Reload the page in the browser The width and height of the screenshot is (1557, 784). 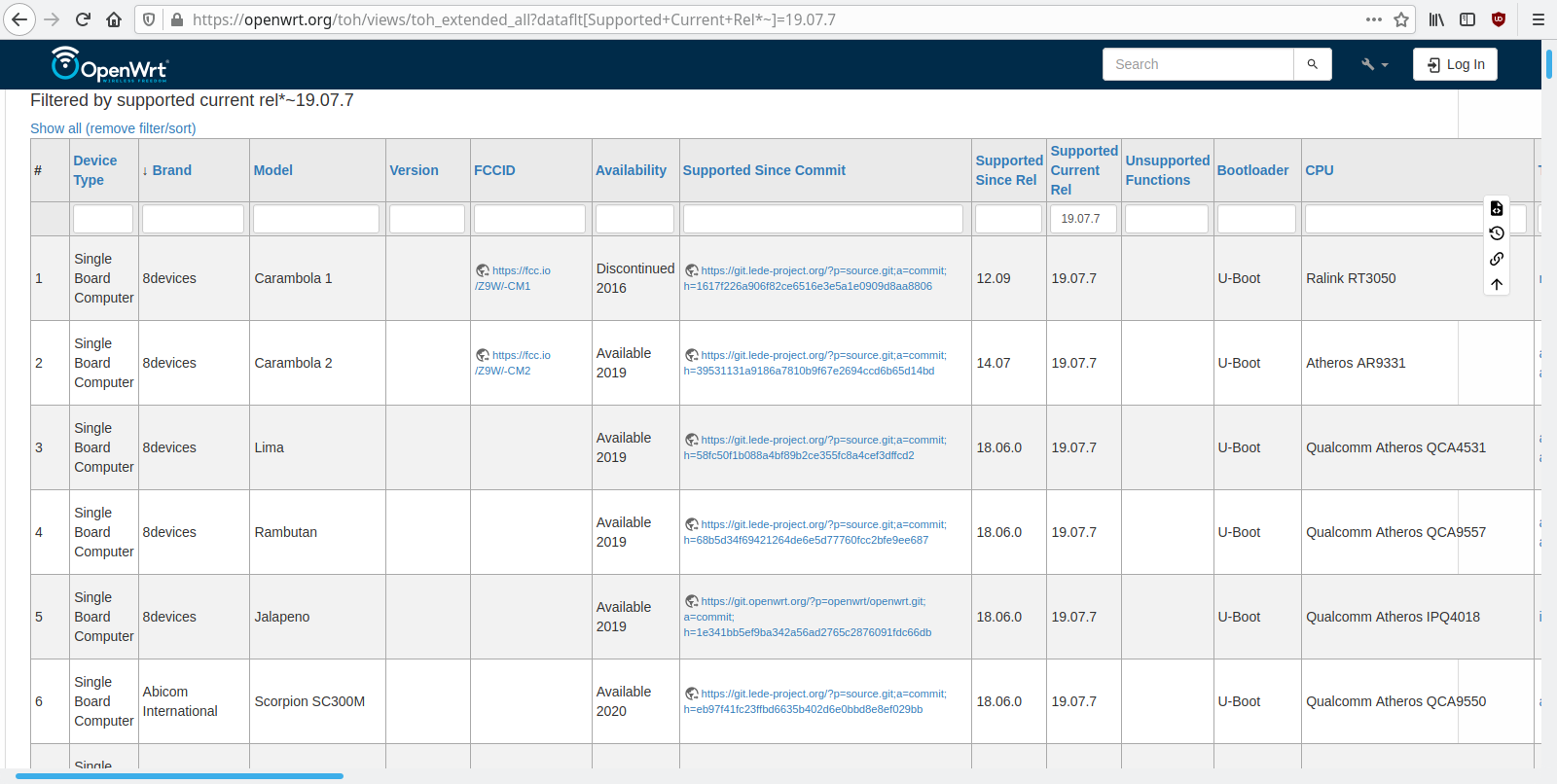pyautogui.click(x=83, y=19)
